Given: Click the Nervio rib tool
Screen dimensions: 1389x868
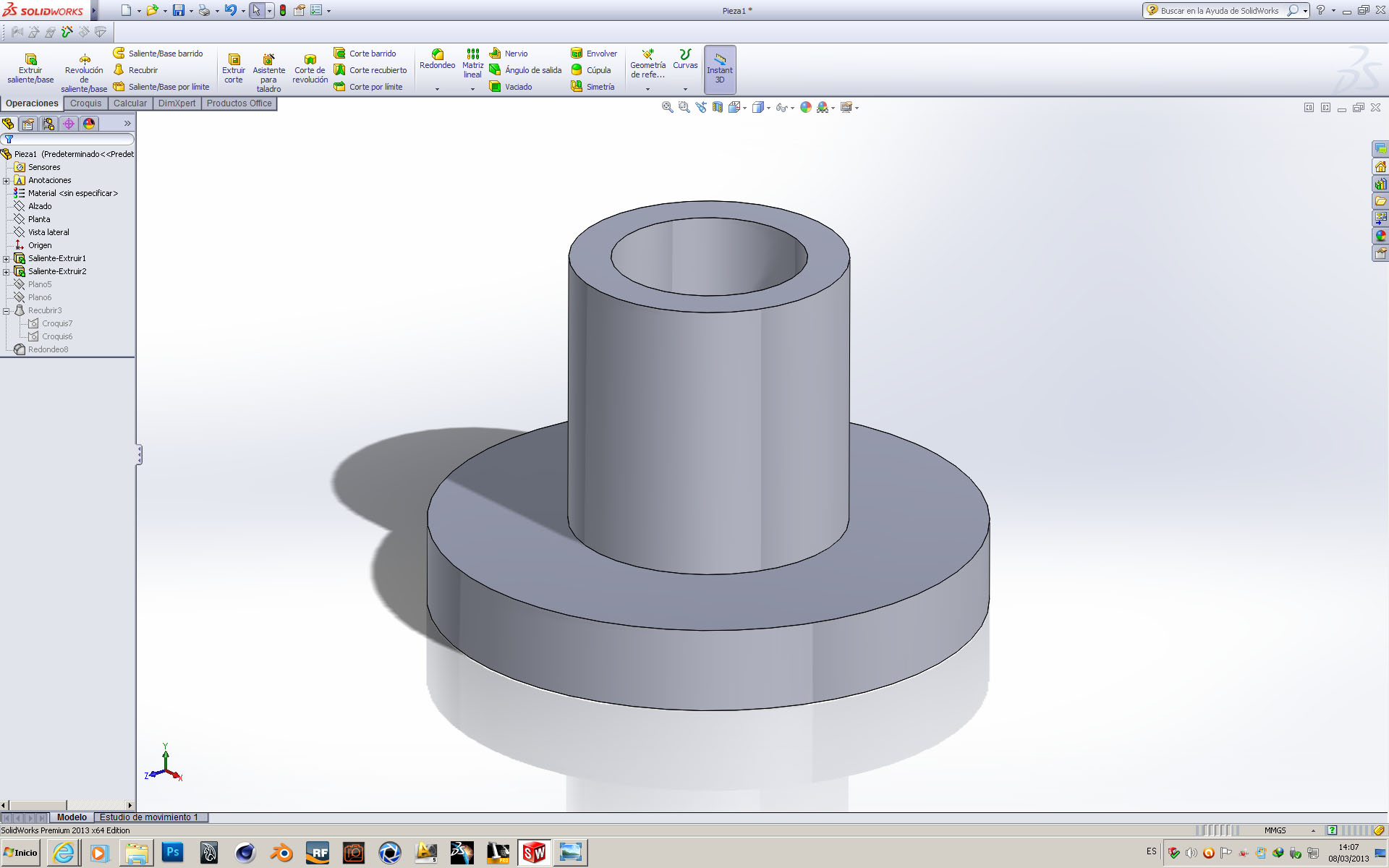Looking at the screenshot, I should coord(509,54).
